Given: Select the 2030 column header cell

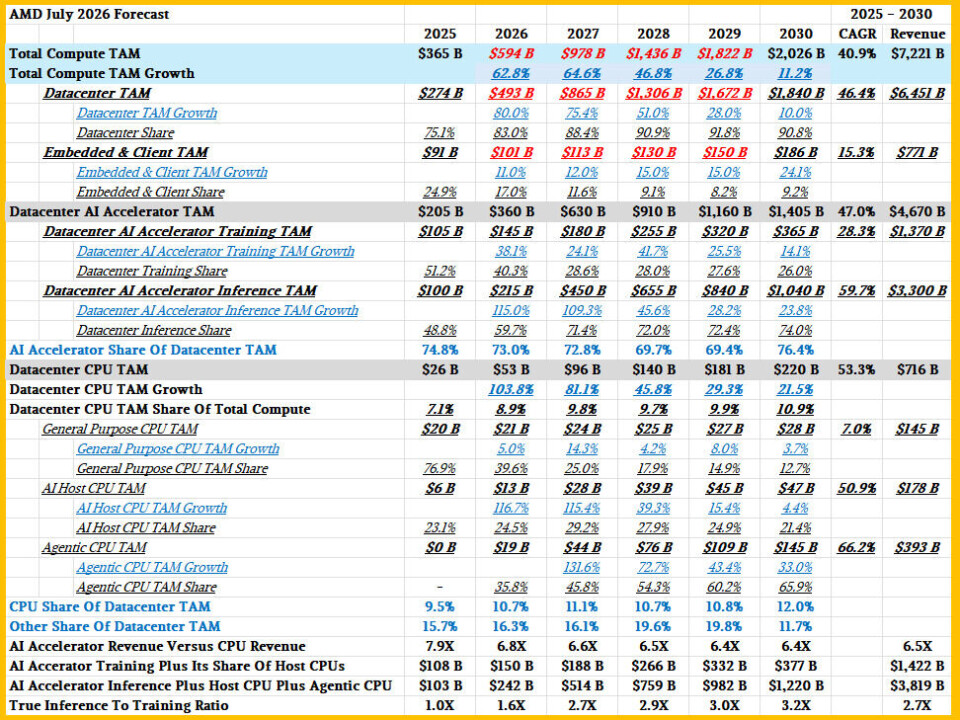Looking at the screenshot, I should click(795, 34).
